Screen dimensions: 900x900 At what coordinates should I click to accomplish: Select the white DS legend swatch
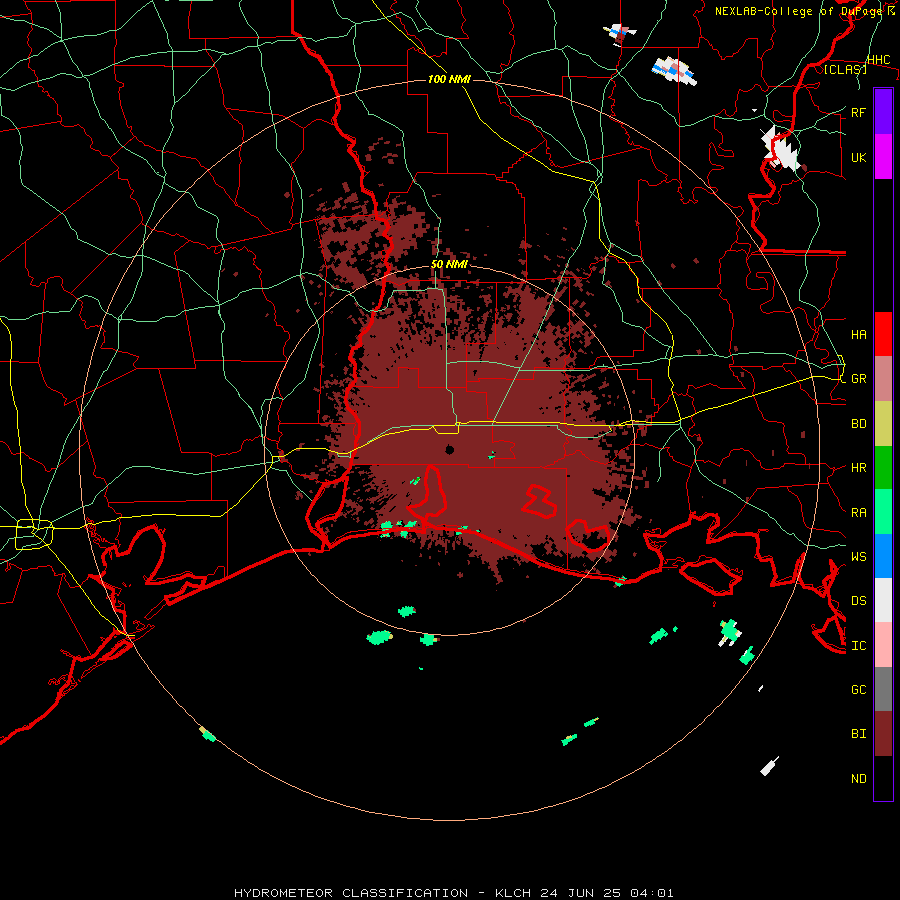(883, 600)
